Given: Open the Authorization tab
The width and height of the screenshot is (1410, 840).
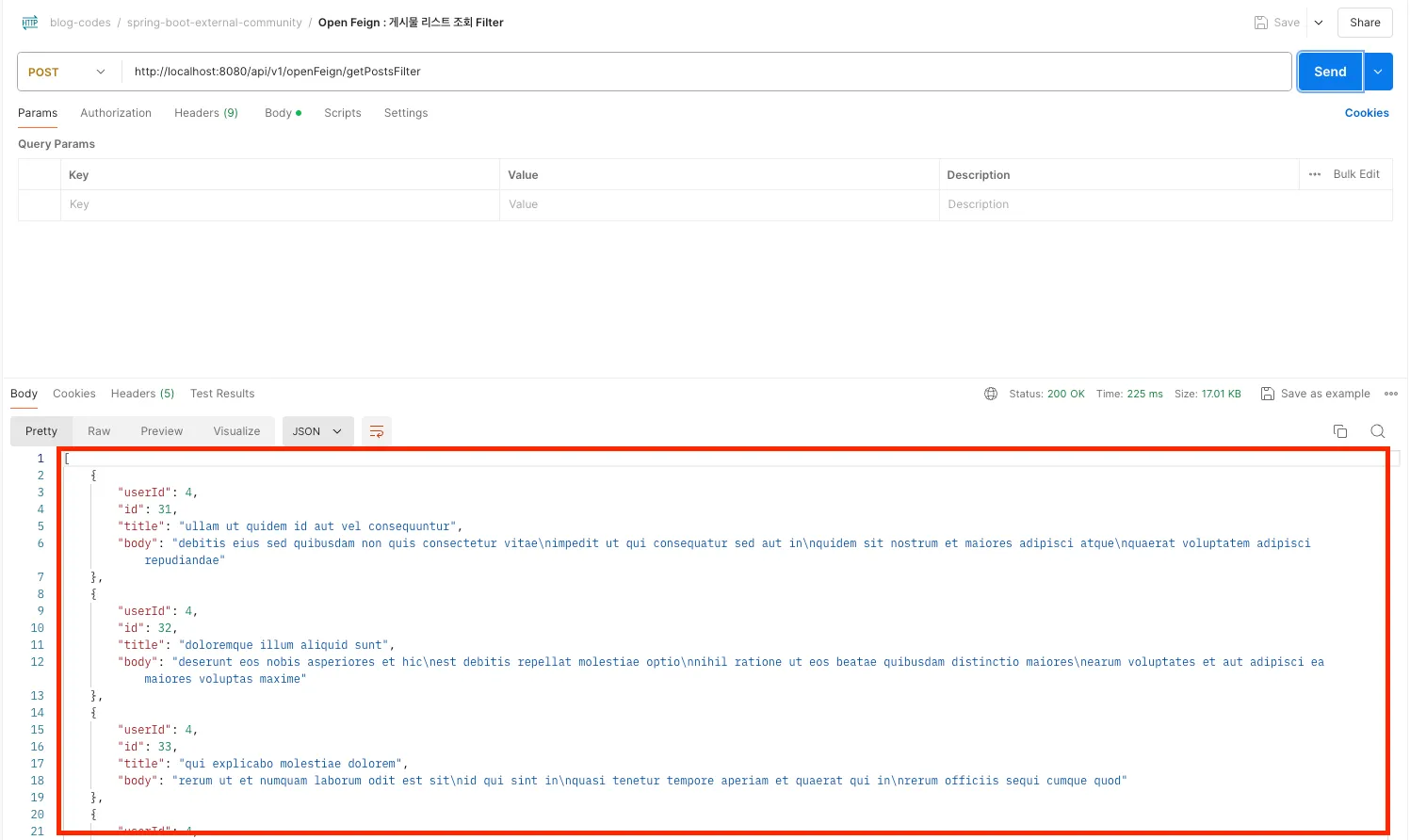Looking at the screenshot, I should 116,113.
